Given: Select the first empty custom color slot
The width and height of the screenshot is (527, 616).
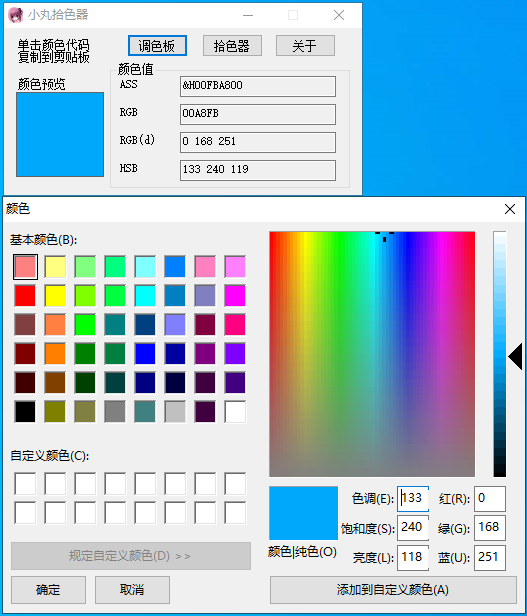Looking at the screenshot, I should point(25,484).
